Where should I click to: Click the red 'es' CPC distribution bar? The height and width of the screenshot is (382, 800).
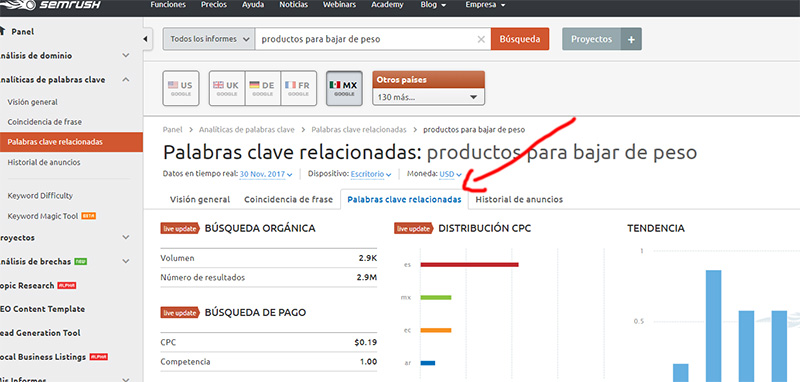[x=469, y=265]
